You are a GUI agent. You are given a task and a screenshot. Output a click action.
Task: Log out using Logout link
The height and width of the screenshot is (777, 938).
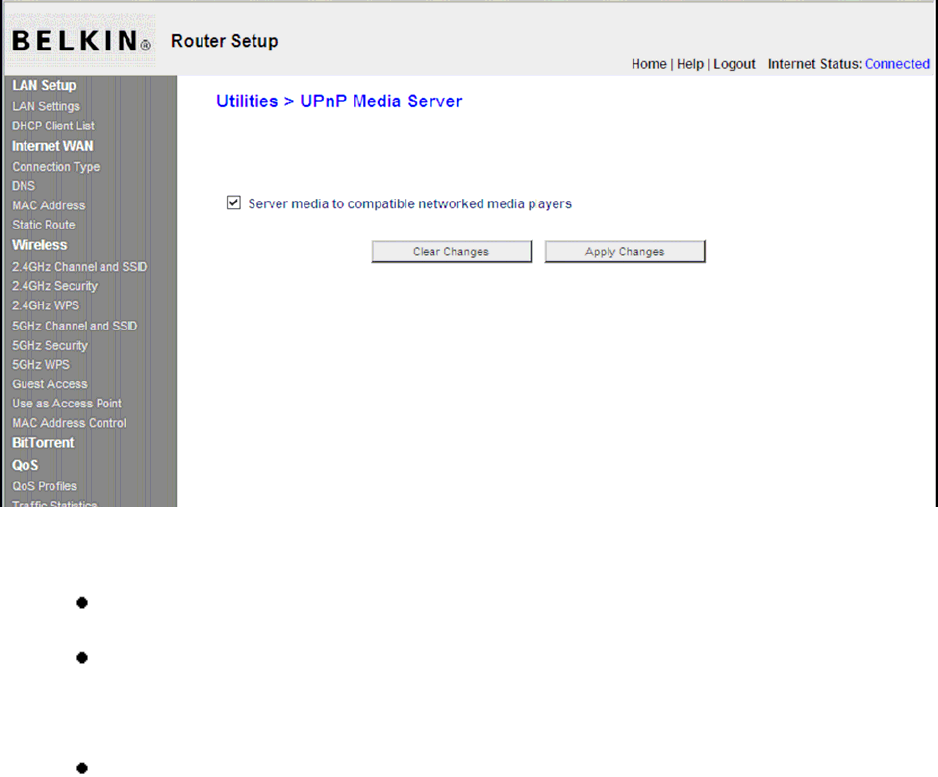pyautogui.click(x=734, y=64)
